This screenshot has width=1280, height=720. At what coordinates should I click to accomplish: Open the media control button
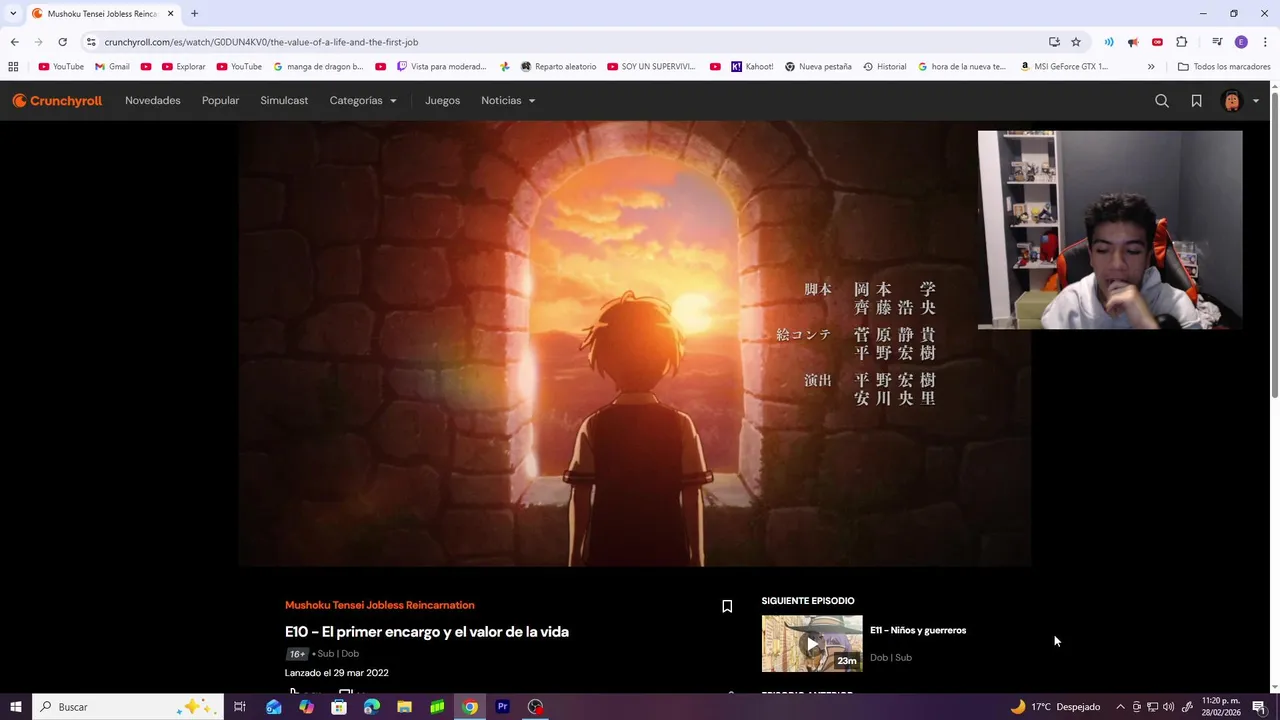[1217, 42]
